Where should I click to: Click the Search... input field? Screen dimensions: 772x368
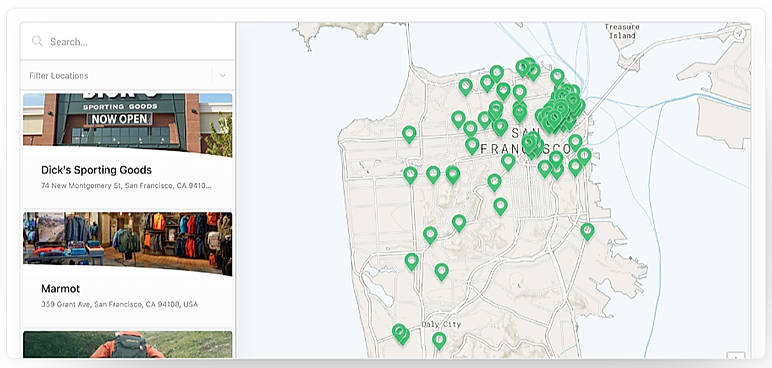128,41
